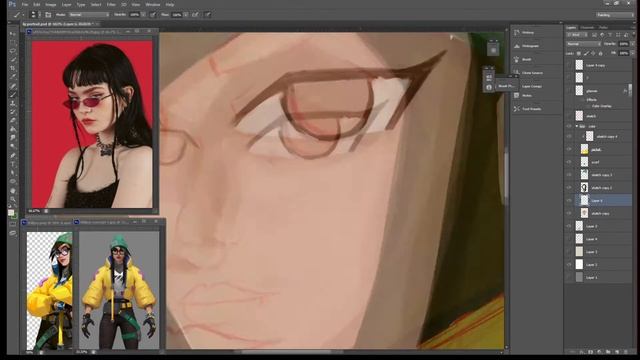The width and height of the screenshot is (640, 360).
Task: Enable airbrush mode in the options bar
Action: click(195, 15)
